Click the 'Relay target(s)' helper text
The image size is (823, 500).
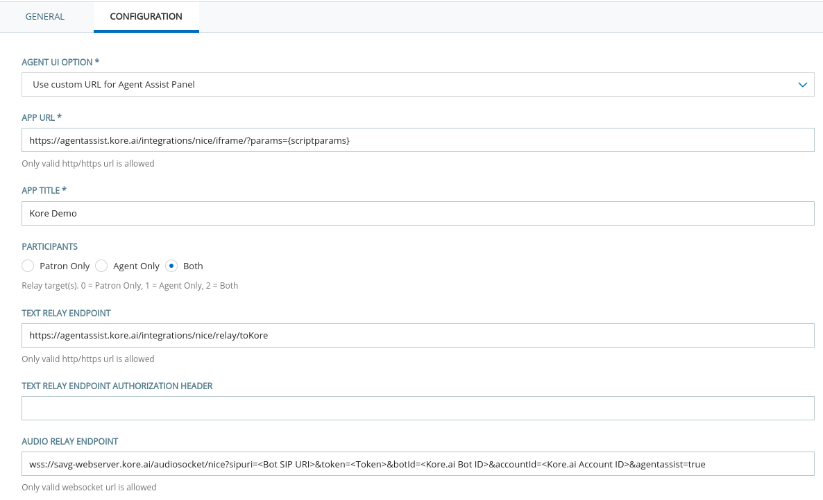click(x=129, y=285)
